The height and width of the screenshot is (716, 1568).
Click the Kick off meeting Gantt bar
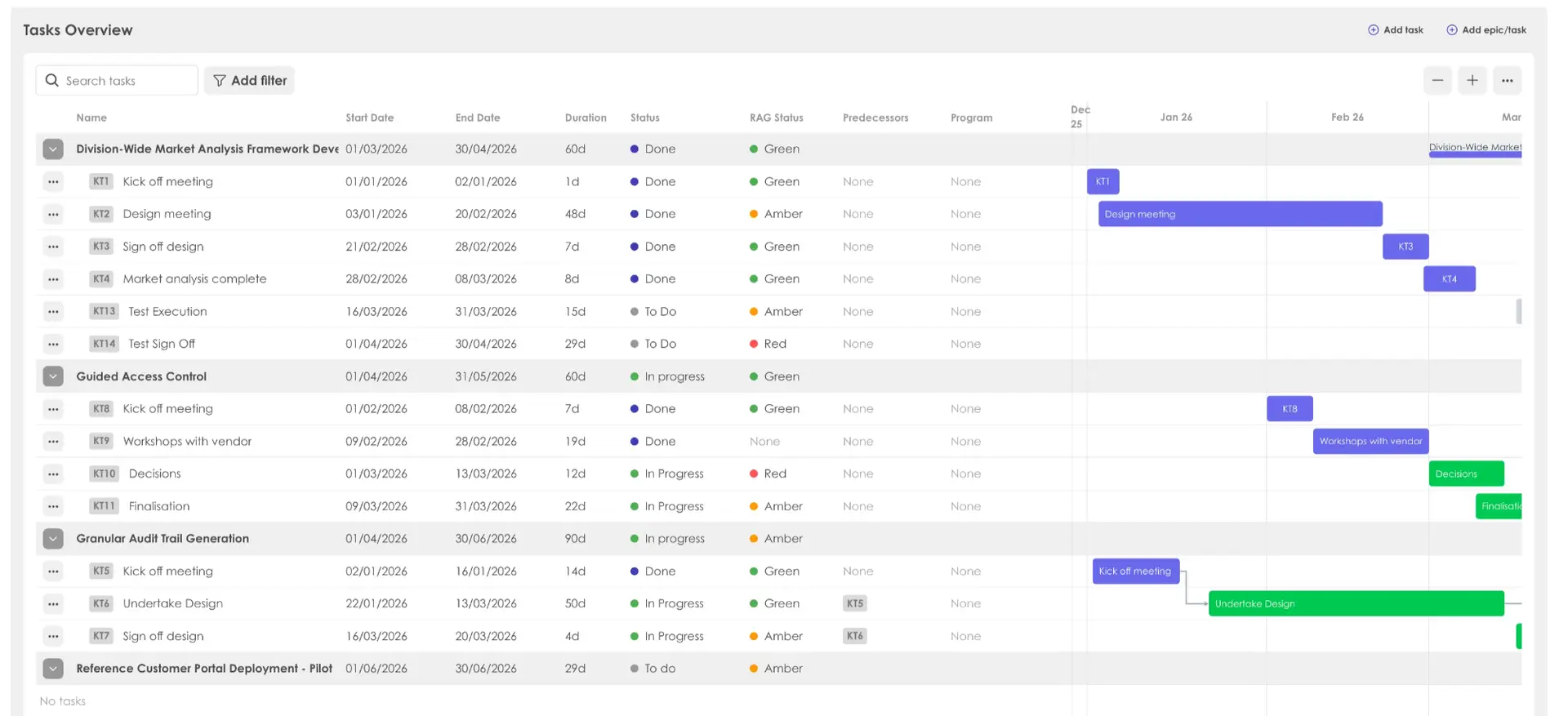click(1136, 571)
